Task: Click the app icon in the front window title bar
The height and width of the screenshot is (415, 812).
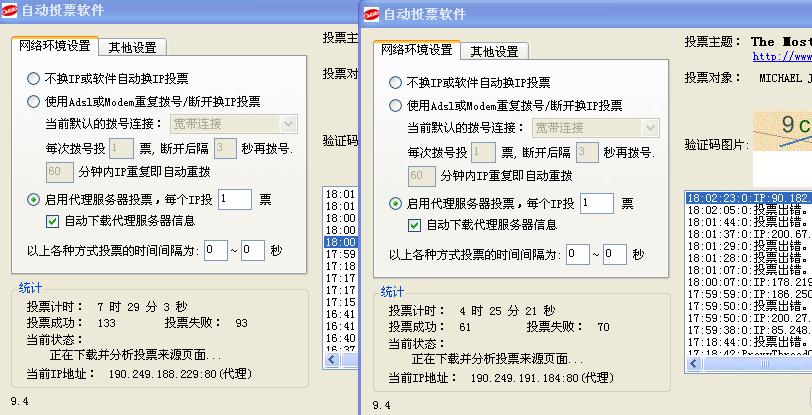Action: [372, 14]
